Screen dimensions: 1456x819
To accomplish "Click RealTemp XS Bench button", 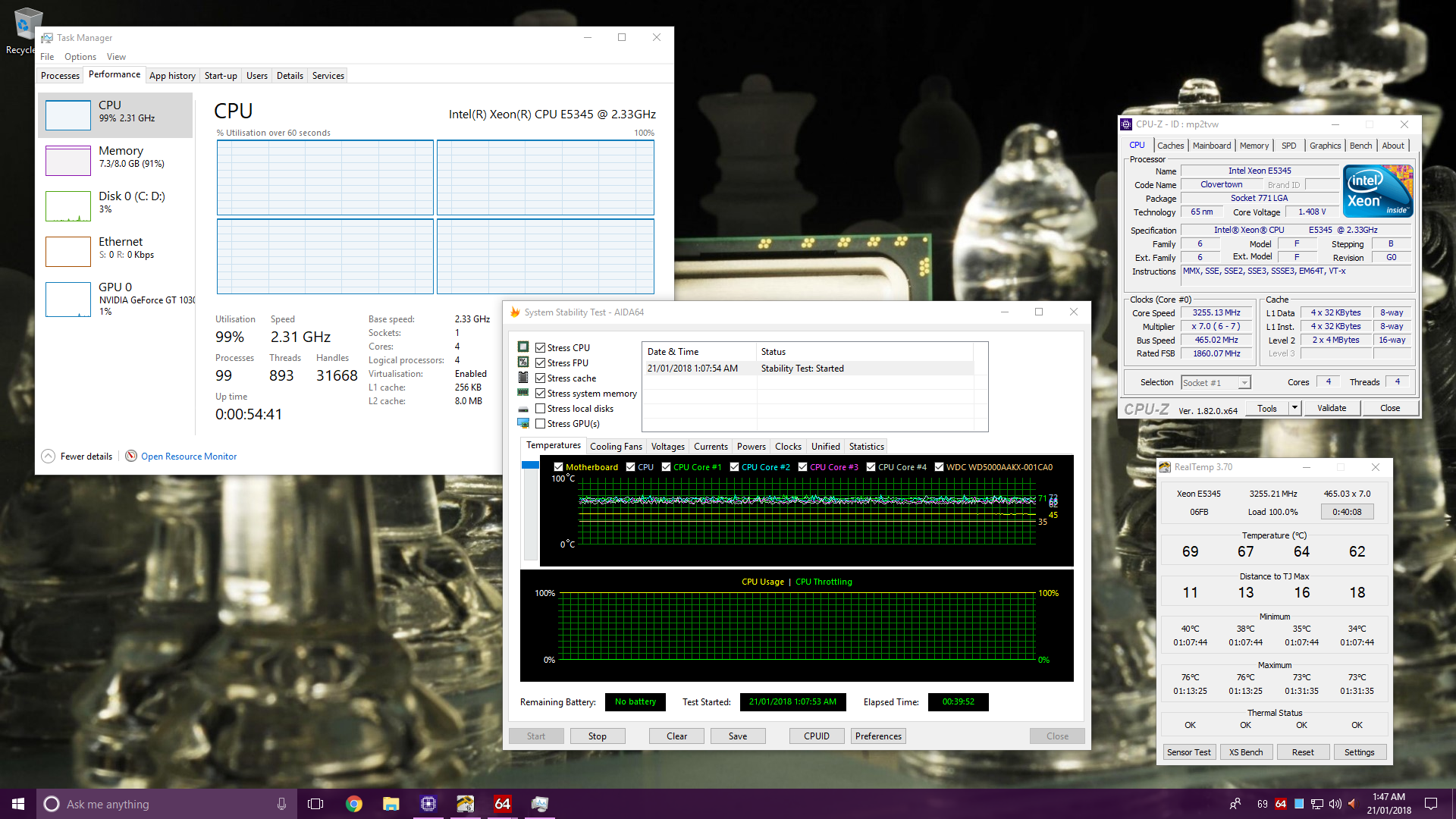I will tap(1246, 752).
